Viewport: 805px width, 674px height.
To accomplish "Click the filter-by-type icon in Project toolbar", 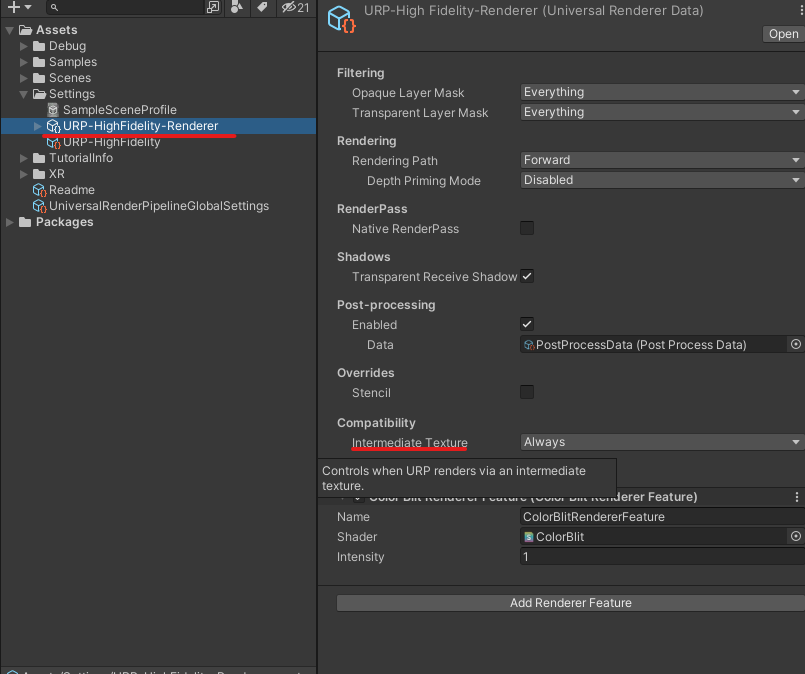I will tap(235, 7).
